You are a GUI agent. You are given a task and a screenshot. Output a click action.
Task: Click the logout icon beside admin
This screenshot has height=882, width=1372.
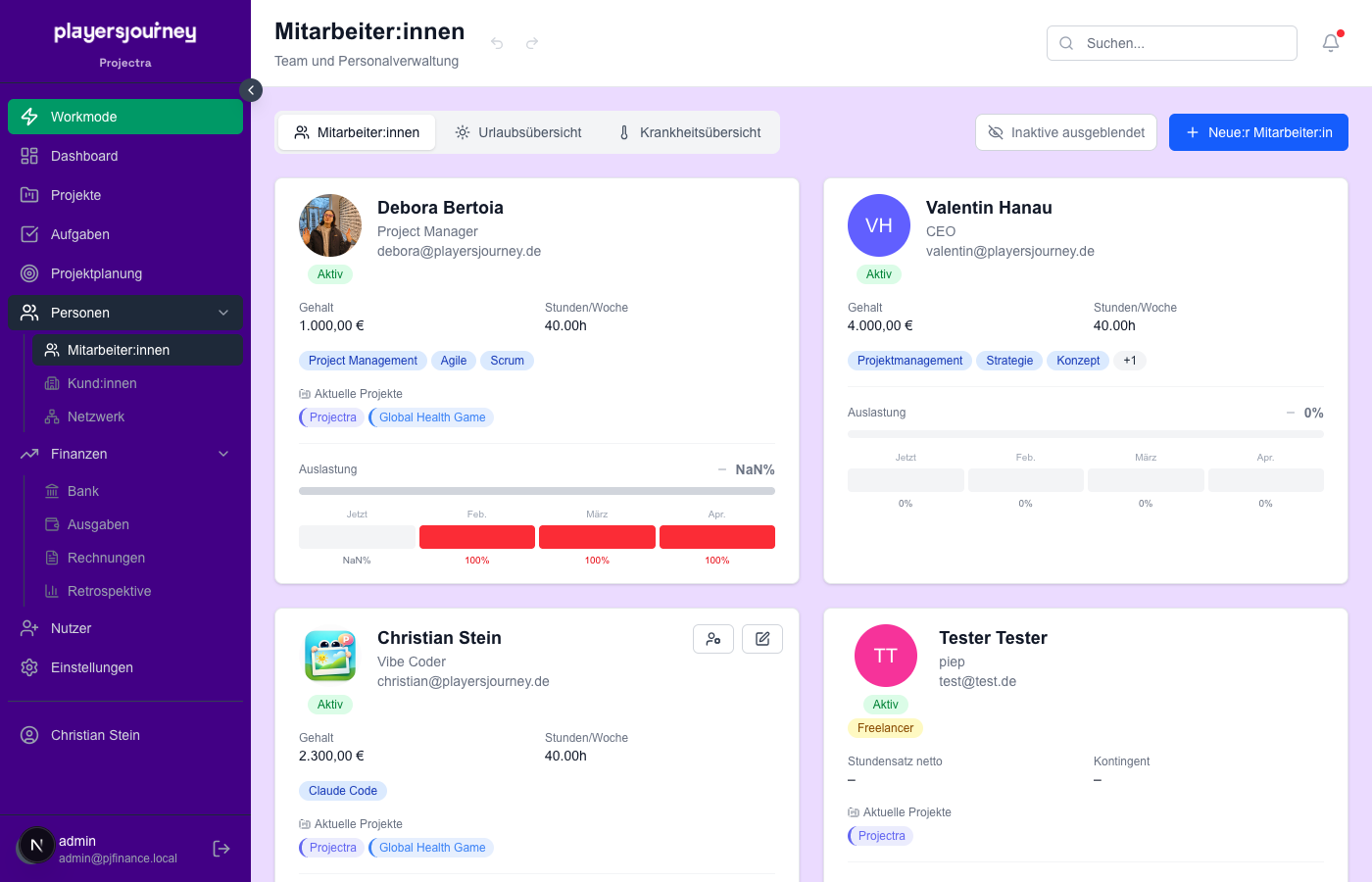(x=221, y=849)
